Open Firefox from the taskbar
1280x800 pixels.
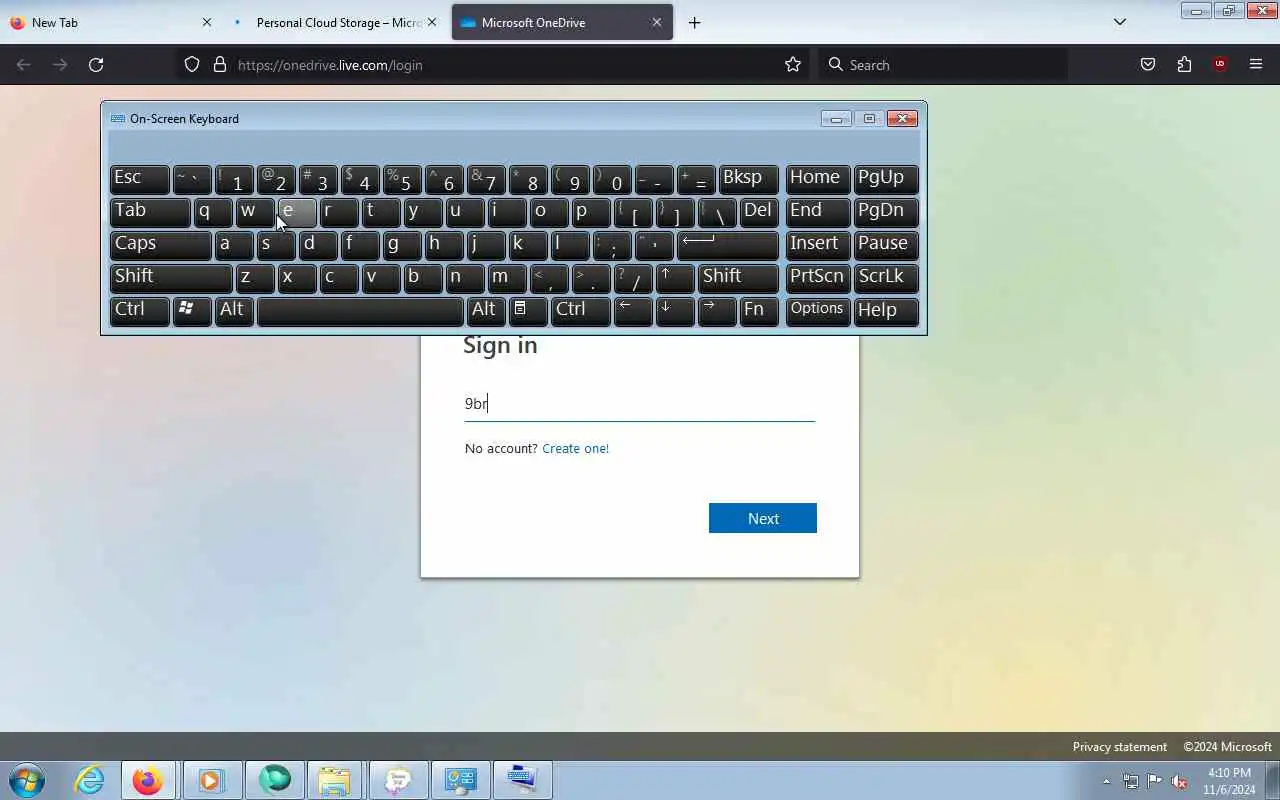coord(148,780)
